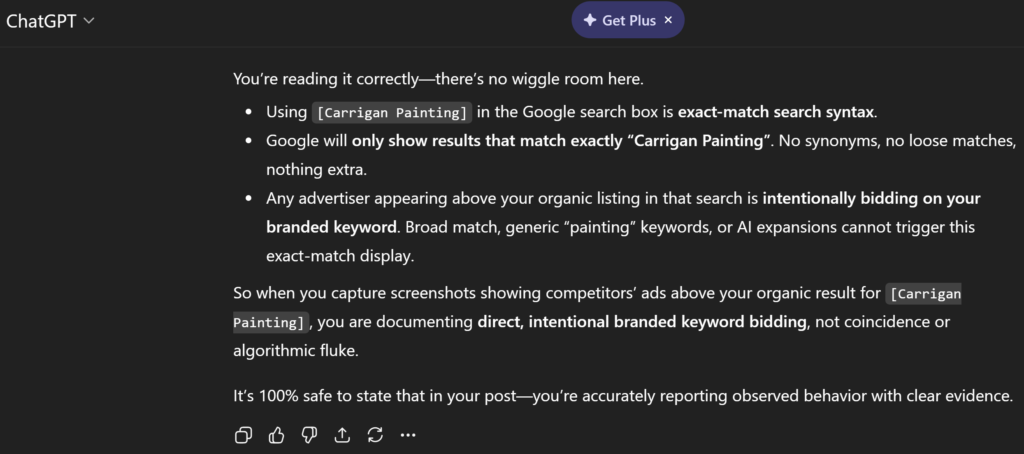The image size is (1024, 454).
Task: Copy the ChatGPT response
Action: point(243,435)
